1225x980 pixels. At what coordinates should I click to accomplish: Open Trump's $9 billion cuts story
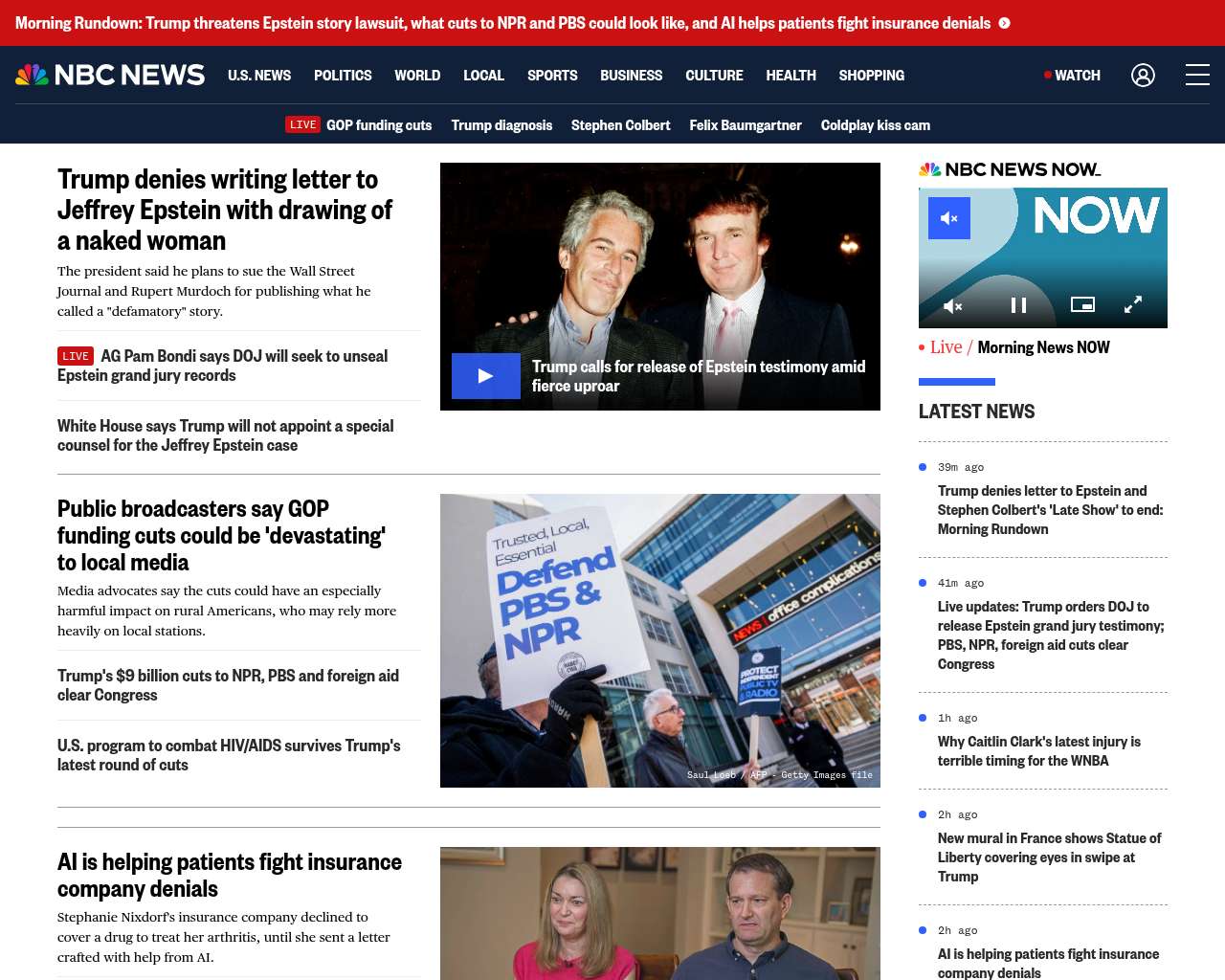[228, 685]
